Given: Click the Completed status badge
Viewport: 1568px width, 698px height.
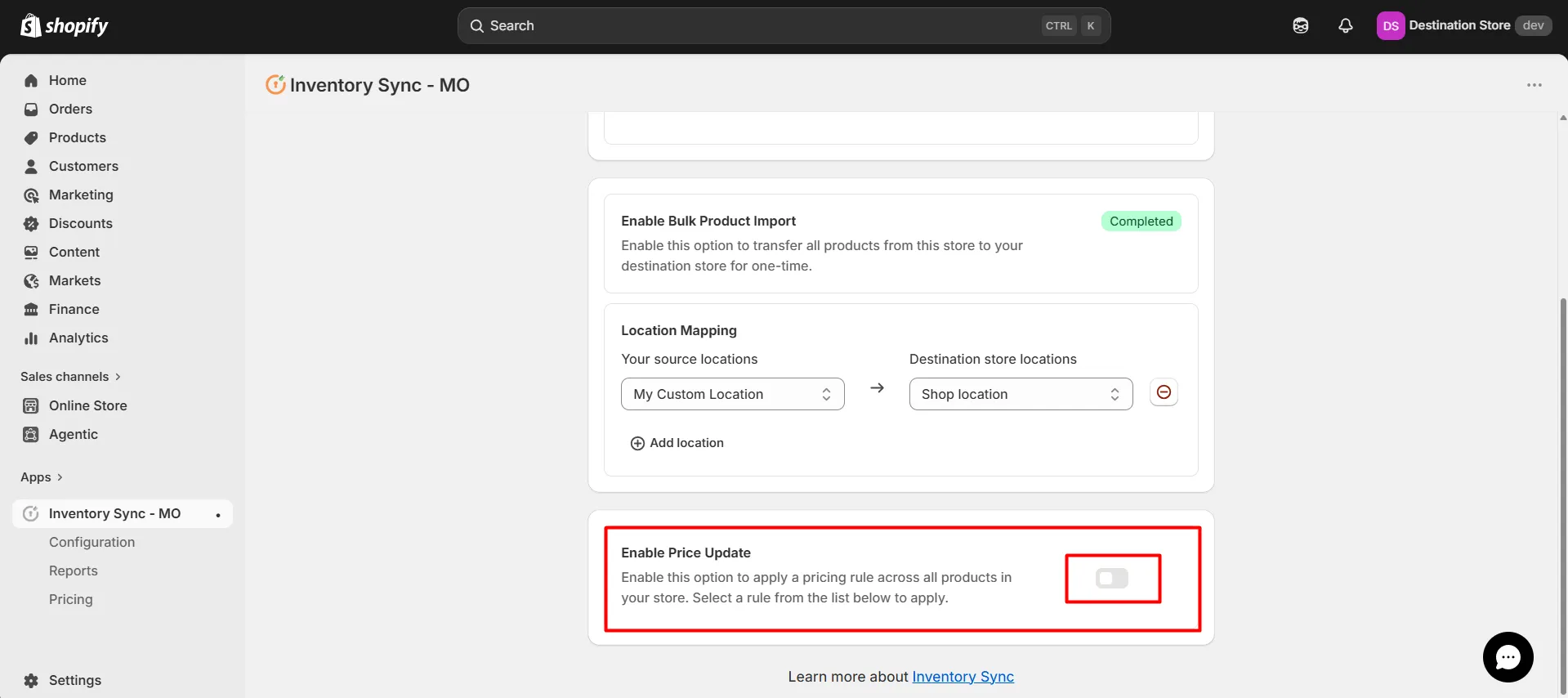Looking at the screenshot, I should [x=1141, y=221].
